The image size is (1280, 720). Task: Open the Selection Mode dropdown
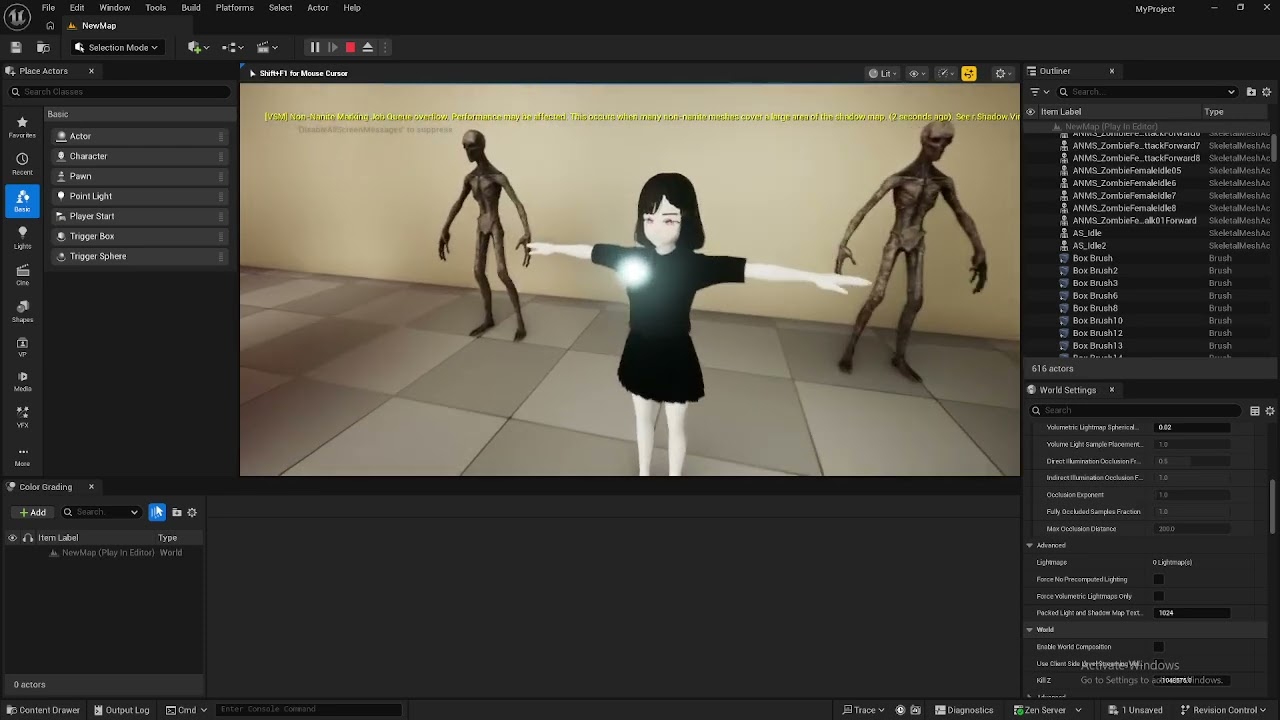[116, 47]
